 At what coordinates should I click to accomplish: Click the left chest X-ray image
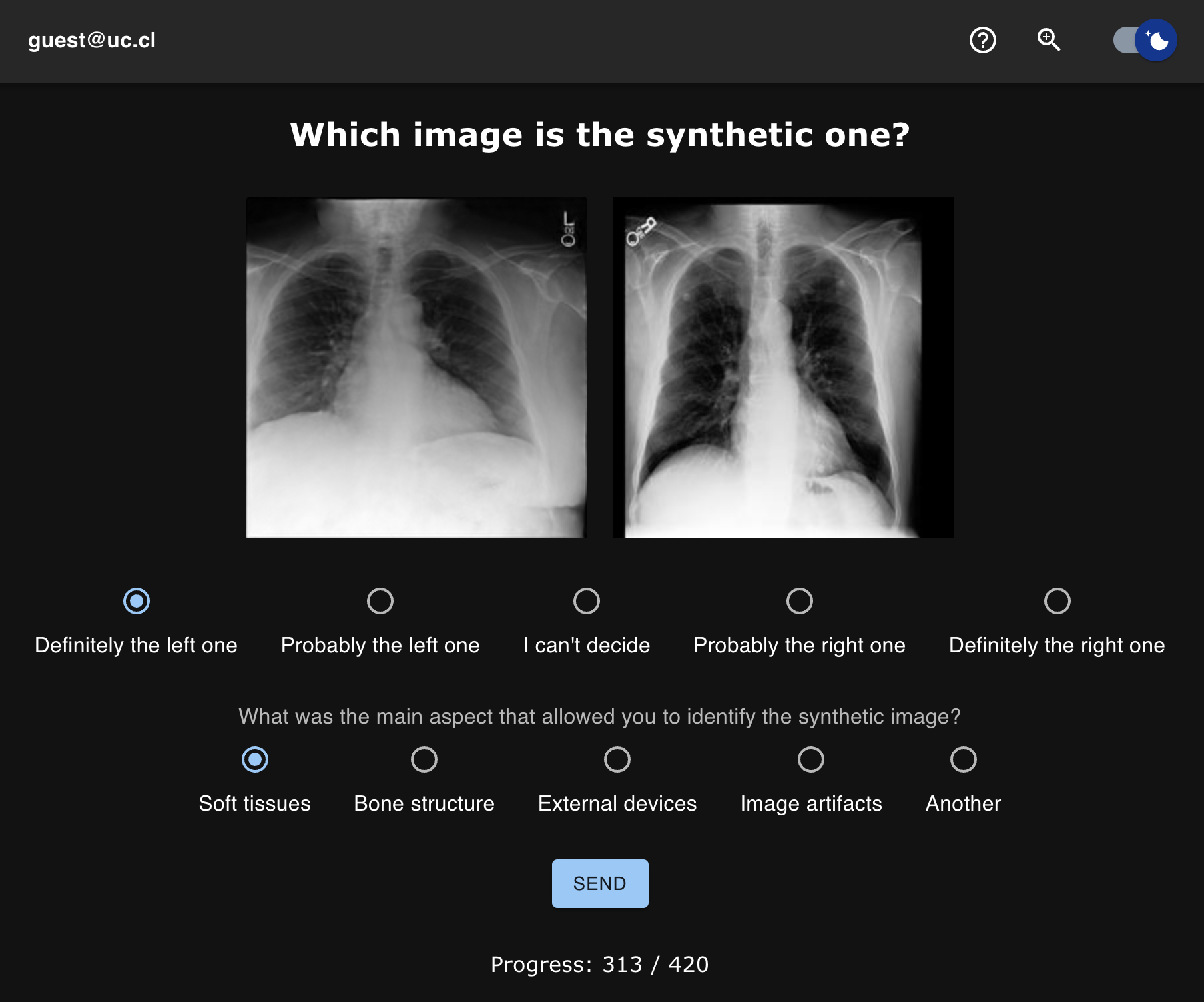click(416, 368)
